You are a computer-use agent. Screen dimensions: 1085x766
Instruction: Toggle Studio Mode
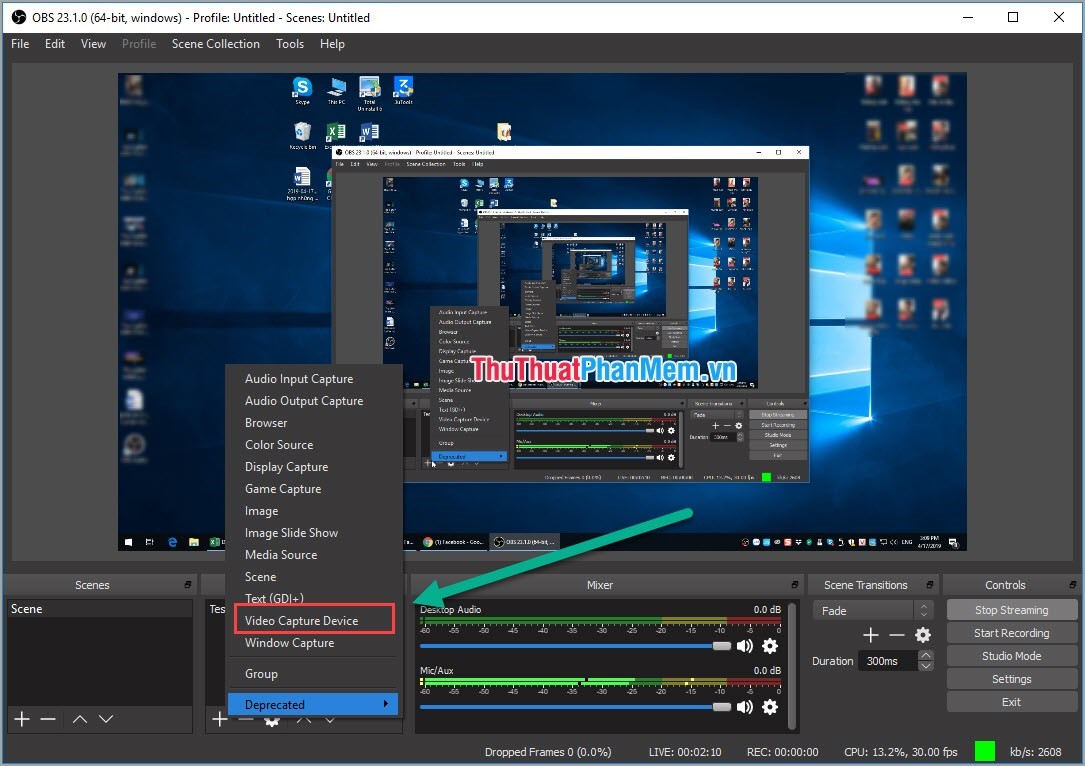pos(1011,655)
